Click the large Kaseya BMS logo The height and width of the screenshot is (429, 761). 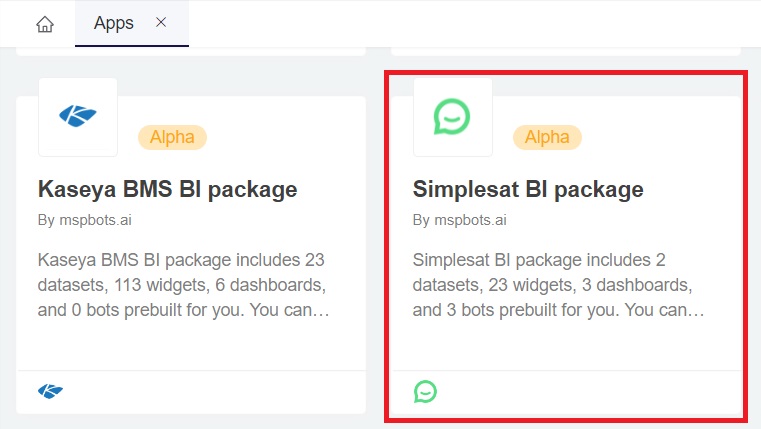click(x=77, y=117)
